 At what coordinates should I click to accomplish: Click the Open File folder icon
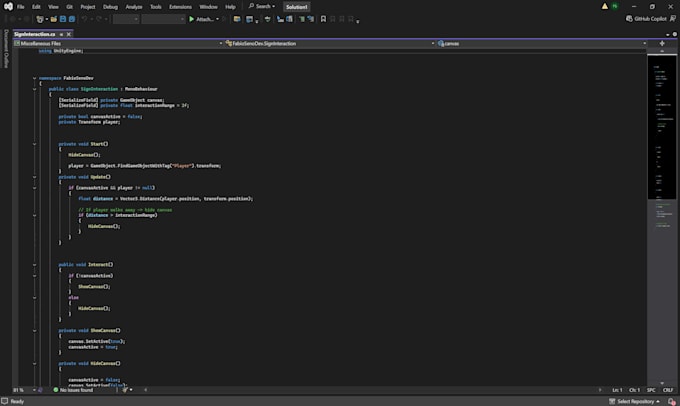point(54,19)
